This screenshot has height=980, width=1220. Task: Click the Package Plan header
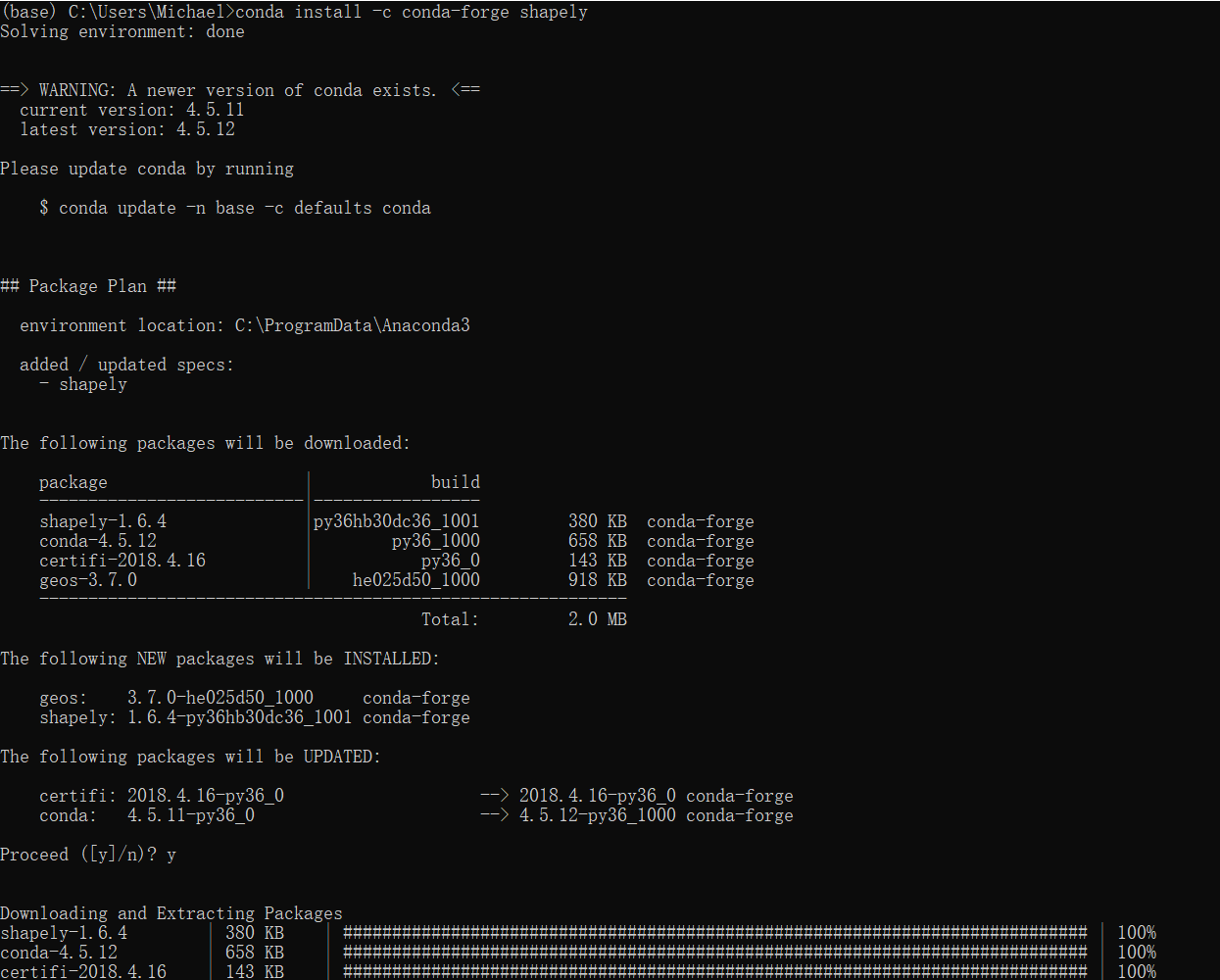pos(88,285)
